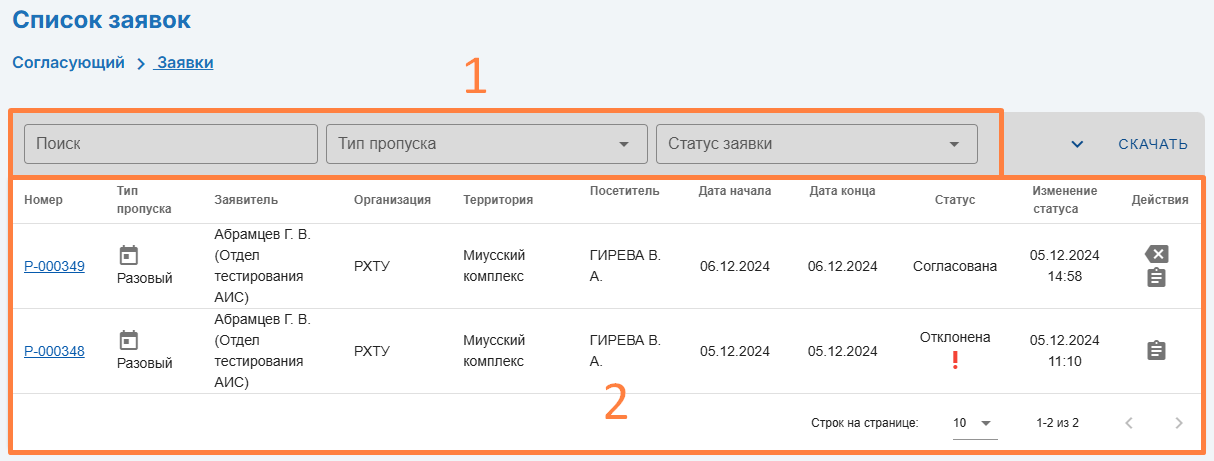Click the Дата начала column header
Image resolution: width=1214 pixels, height=461 pixels.
[x=734, y=191]
